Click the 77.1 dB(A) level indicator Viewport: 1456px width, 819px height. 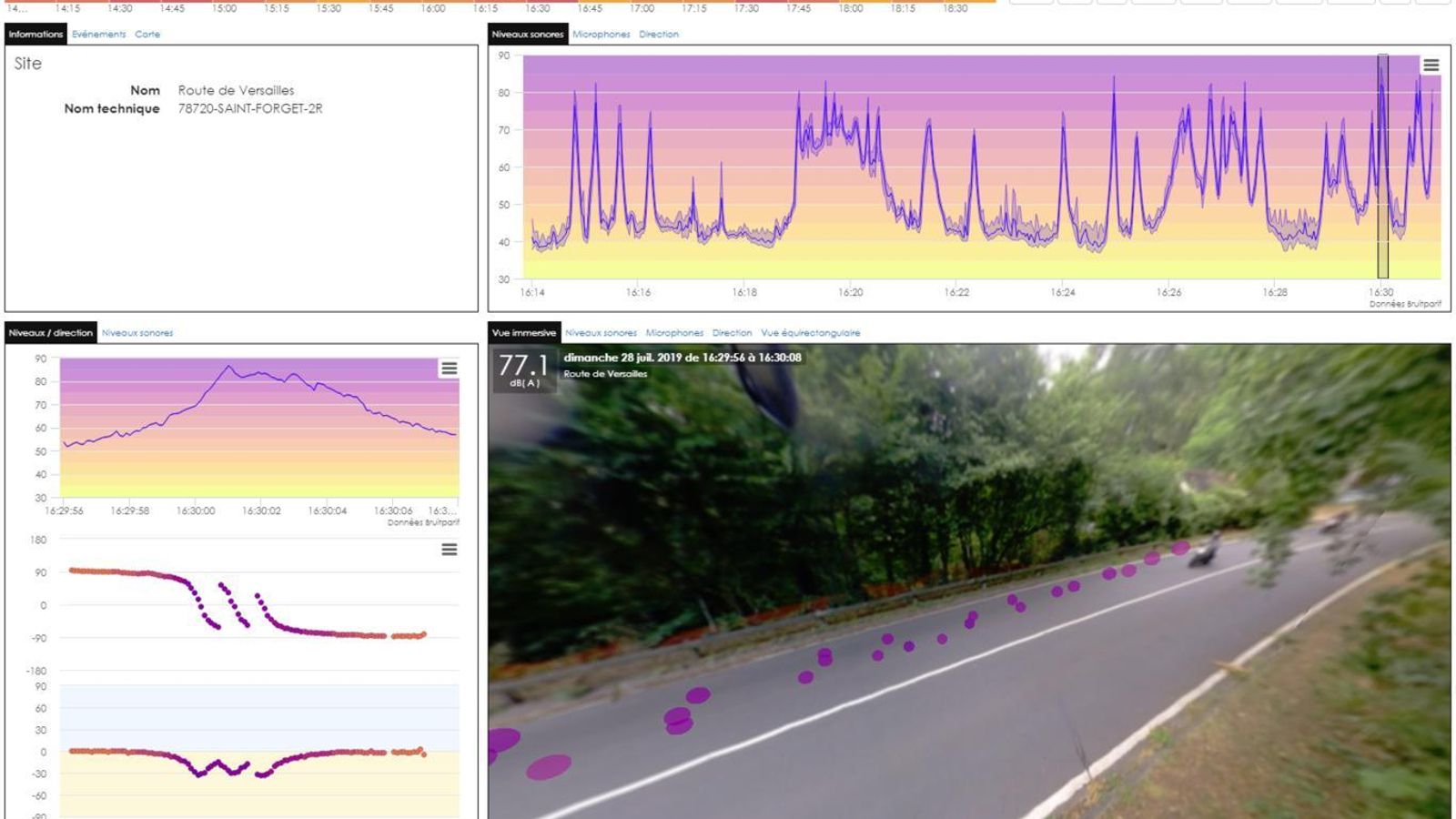point(523,369)
